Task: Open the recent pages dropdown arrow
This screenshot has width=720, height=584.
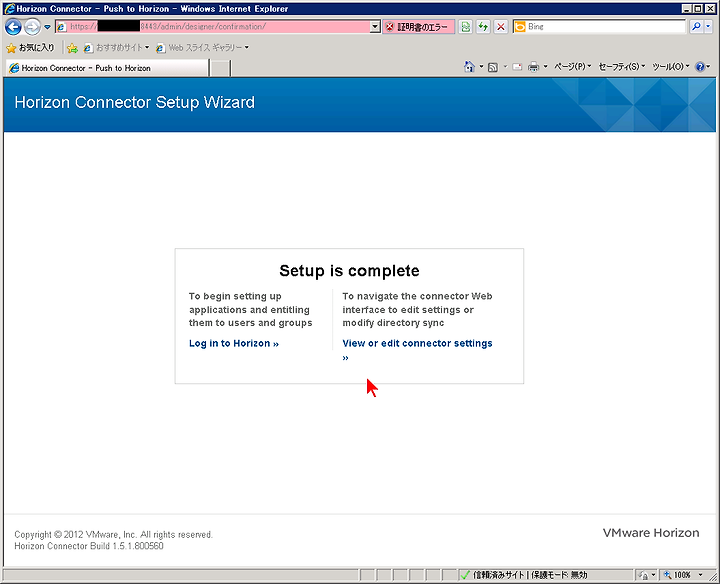Action: [x=47, y=27]
